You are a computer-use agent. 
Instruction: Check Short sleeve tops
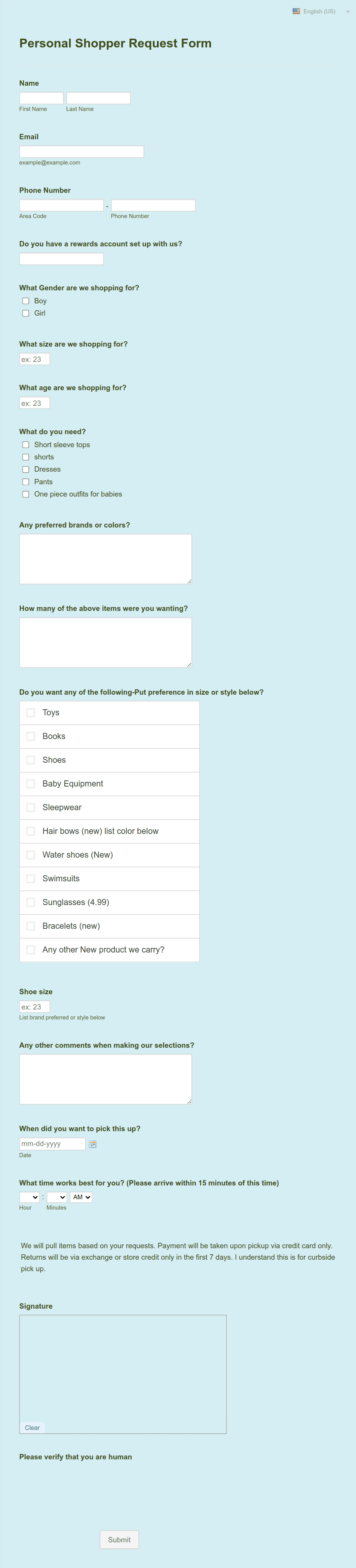[x=26, y=445]
